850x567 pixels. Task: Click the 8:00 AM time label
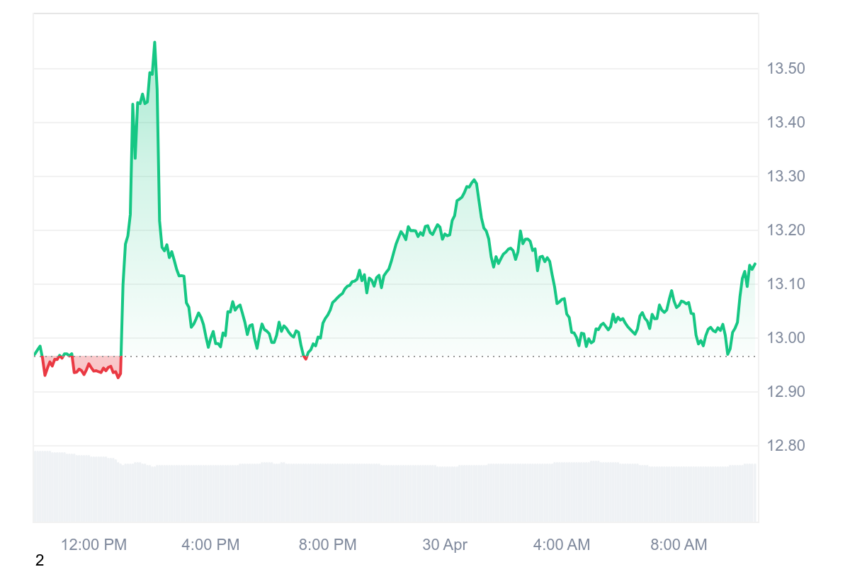pyautogui.click(x=679, y=545)
